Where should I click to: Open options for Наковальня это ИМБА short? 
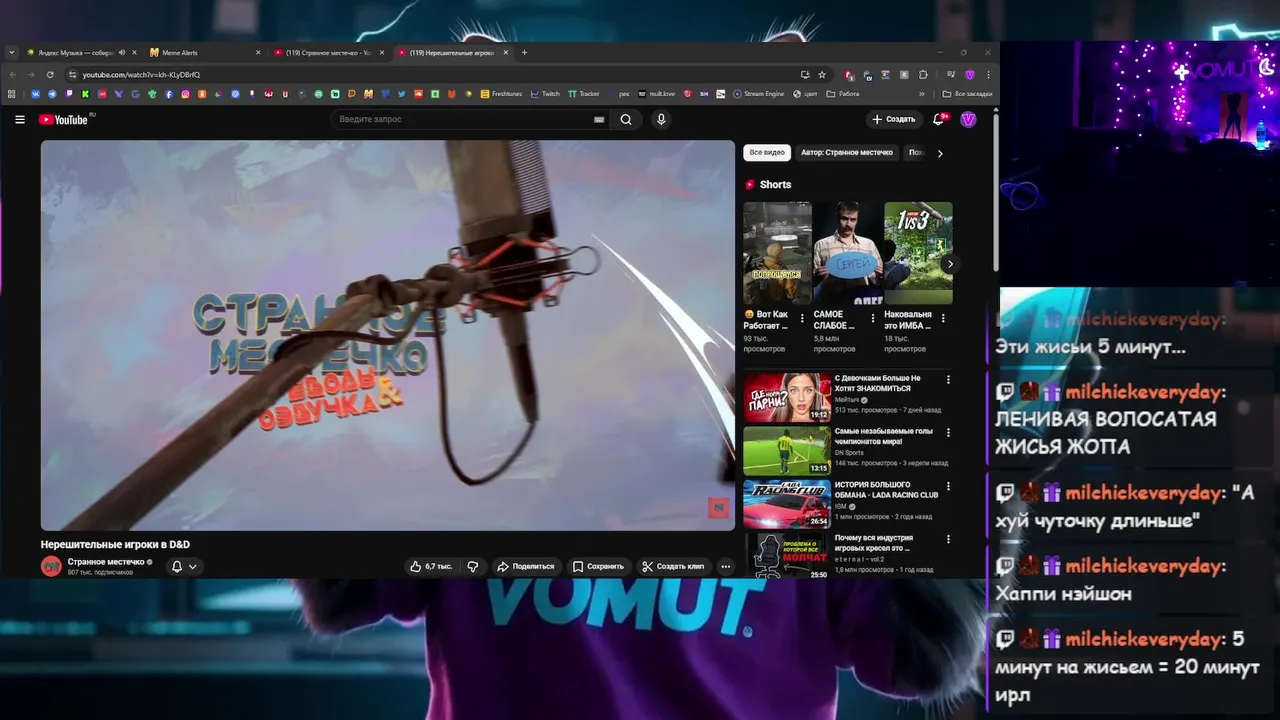943,318
